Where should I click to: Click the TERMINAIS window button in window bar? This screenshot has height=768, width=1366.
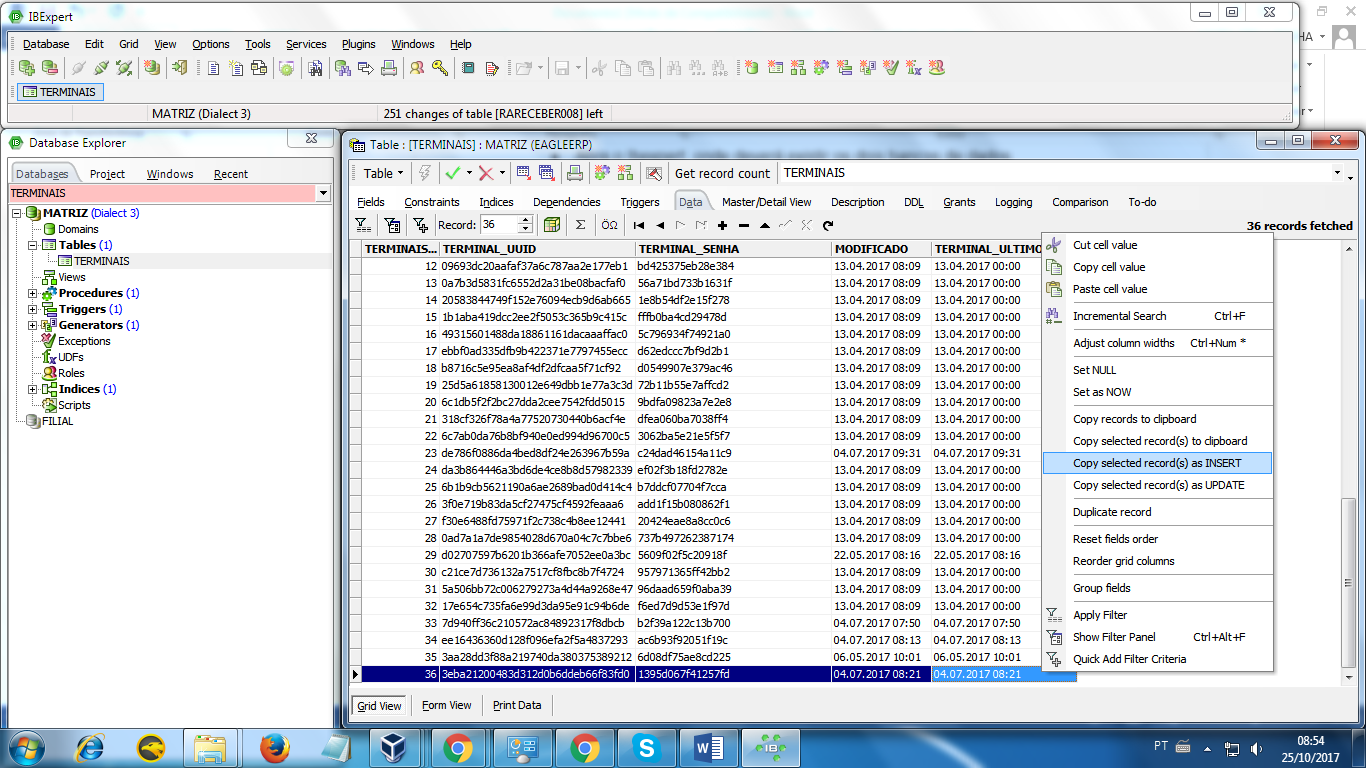pos(60,91)
